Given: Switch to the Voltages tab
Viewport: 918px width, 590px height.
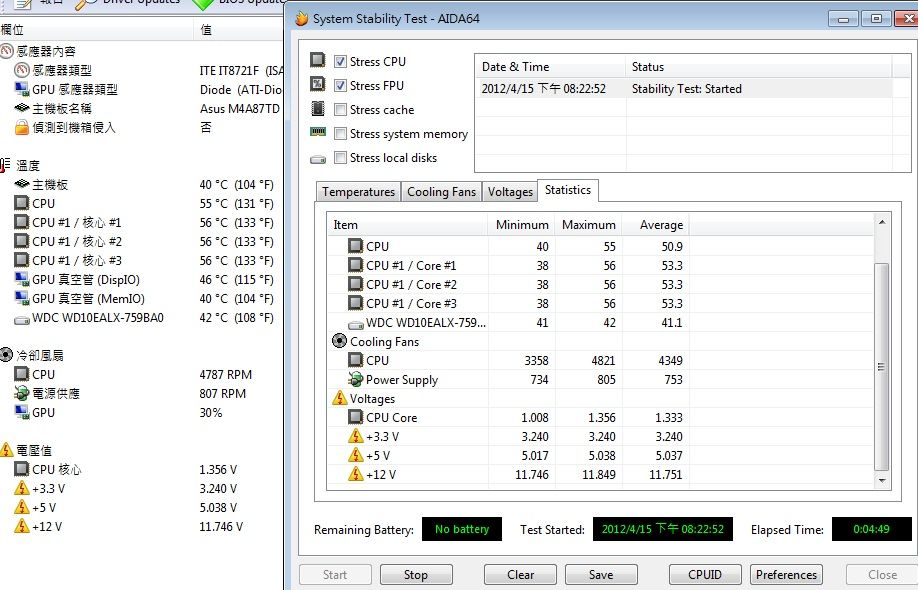Looking at the screenshot, I should tap(510, 191).
